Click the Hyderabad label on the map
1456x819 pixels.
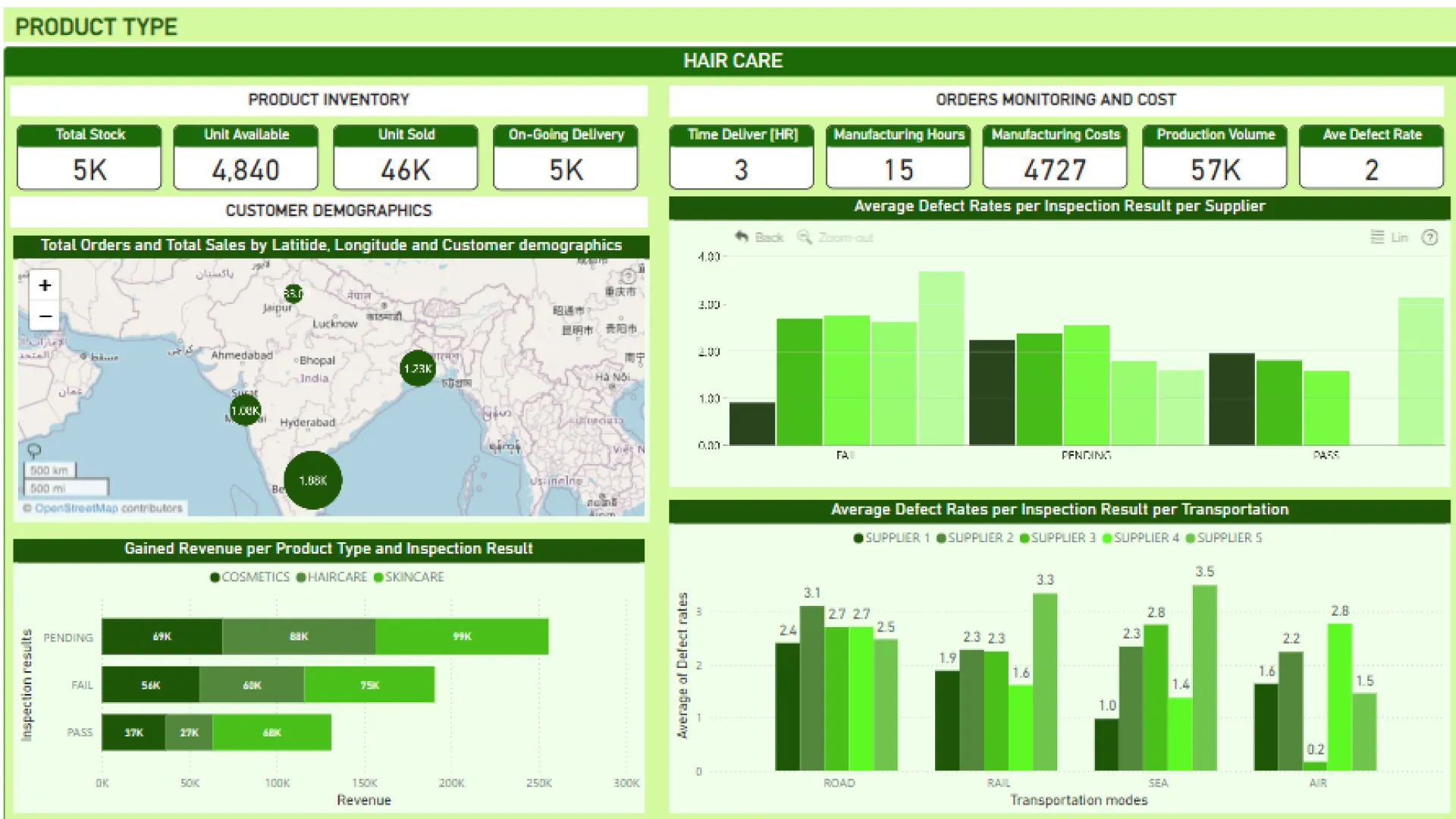[x=307, y=422]
